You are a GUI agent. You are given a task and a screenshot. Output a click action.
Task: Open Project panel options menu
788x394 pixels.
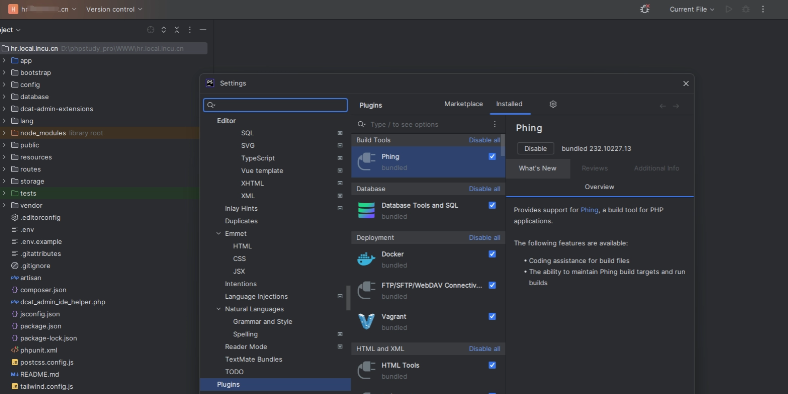coord(189,30)
